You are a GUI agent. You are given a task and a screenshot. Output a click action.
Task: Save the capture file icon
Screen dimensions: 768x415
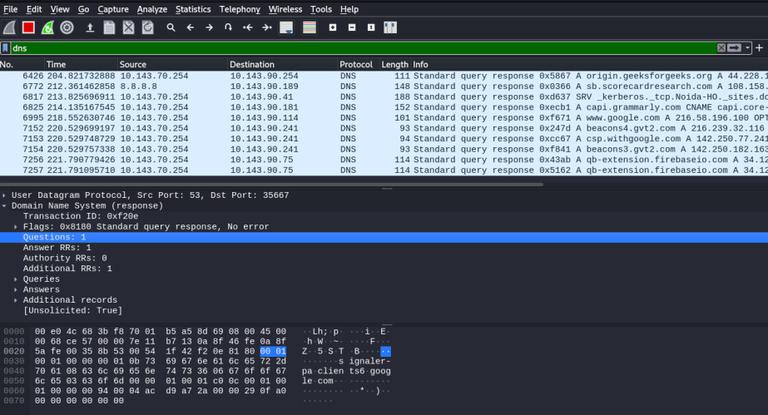109,28
